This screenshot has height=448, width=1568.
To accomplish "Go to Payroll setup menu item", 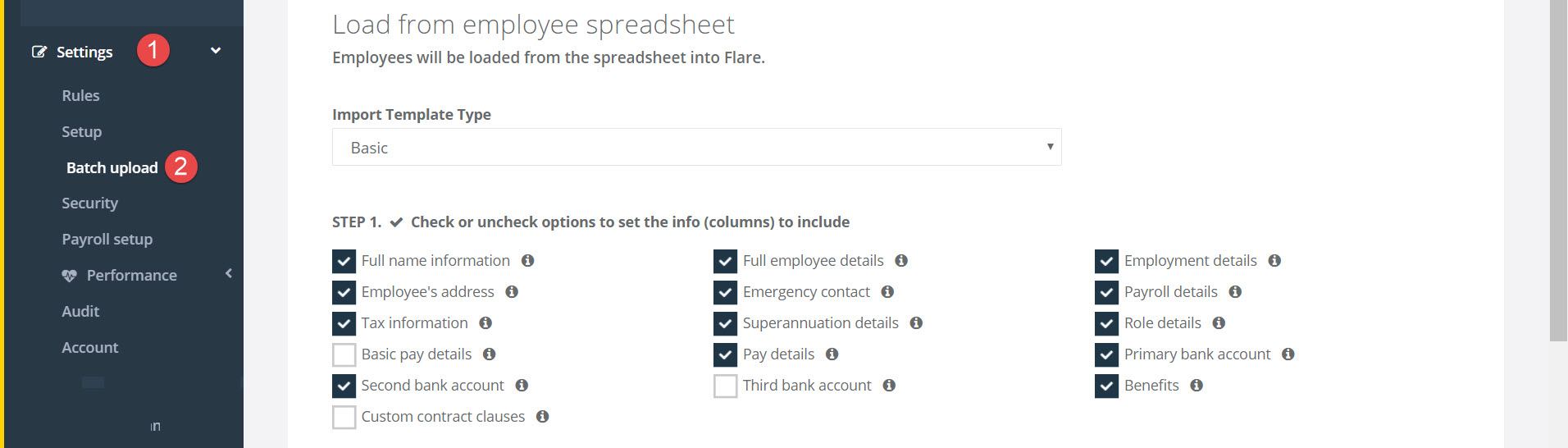I will coord(107,240).
